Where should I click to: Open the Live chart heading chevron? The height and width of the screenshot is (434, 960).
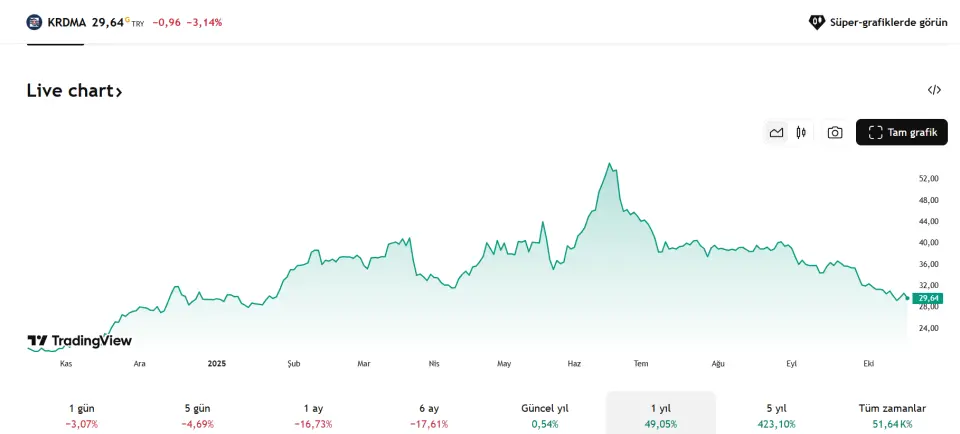[x=118, y=92]
